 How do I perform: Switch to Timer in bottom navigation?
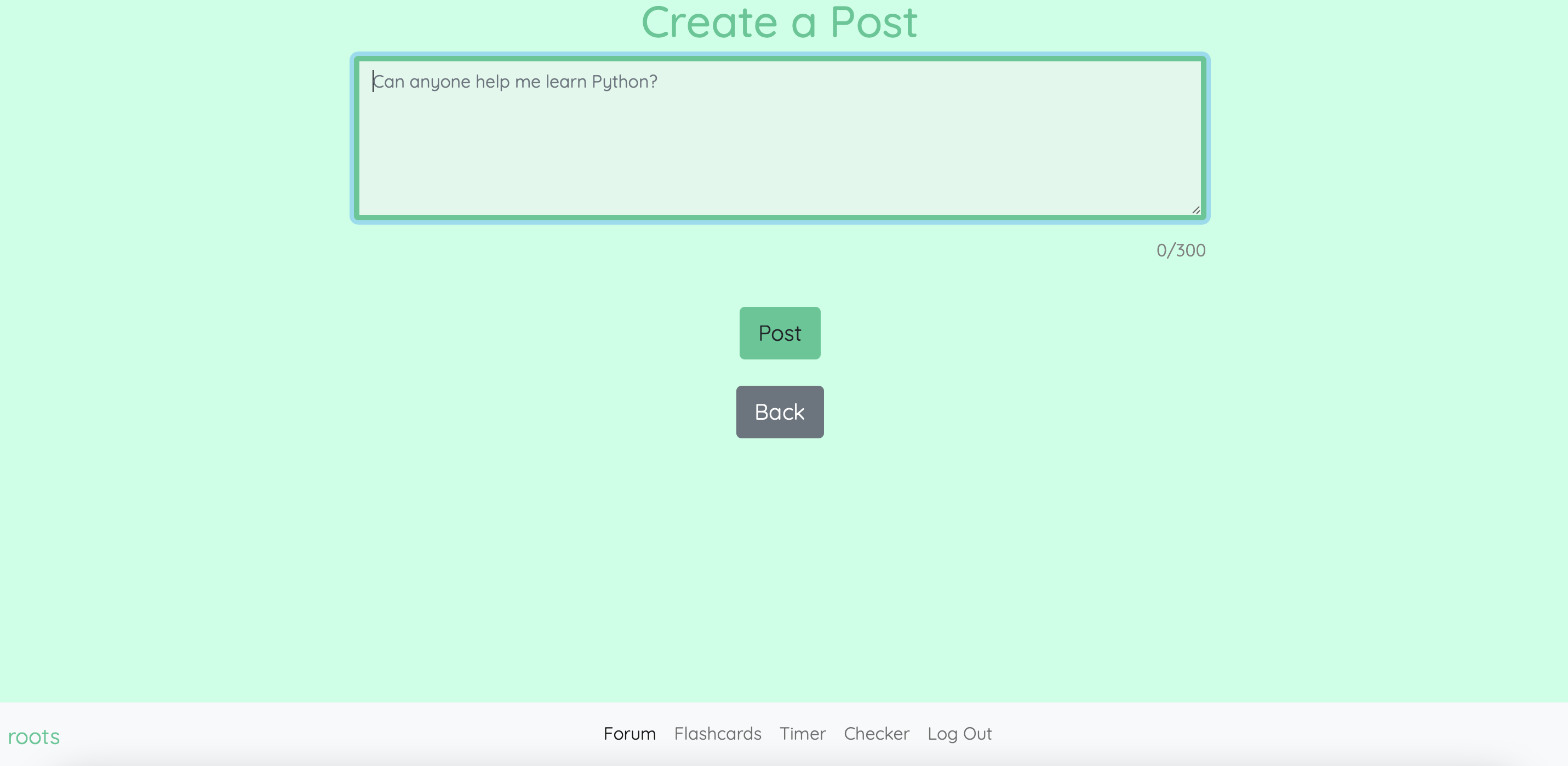pos(802,734)
